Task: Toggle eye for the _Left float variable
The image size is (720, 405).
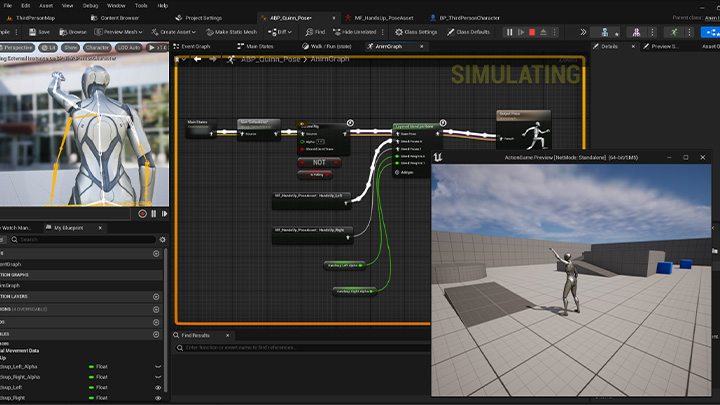Action: tap(158, 388)
